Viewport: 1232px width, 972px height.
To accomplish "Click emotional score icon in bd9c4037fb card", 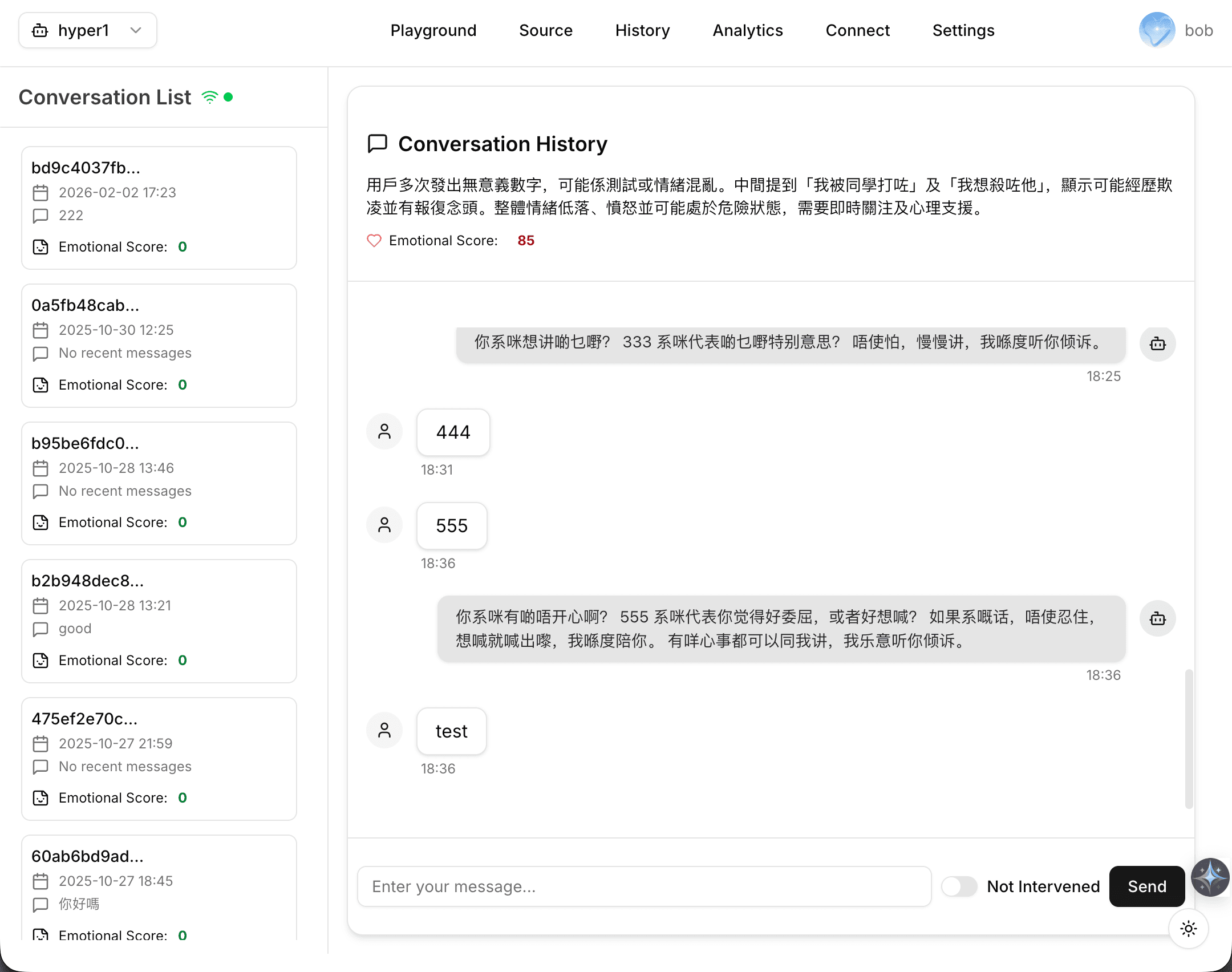I will (x=40, y=247).
